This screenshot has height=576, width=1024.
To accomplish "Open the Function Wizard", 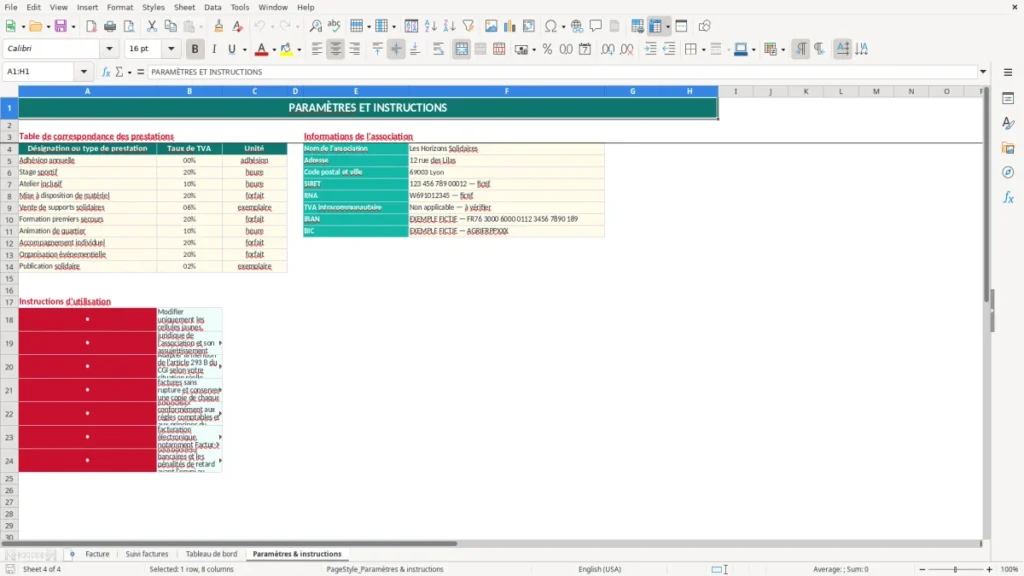I will [106, 72].
